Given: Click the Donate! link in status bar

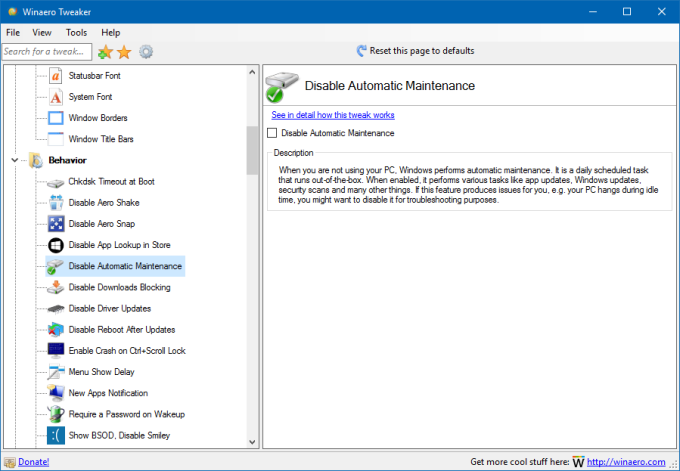Looking at the screenshot, I should (x=33, y=462).
